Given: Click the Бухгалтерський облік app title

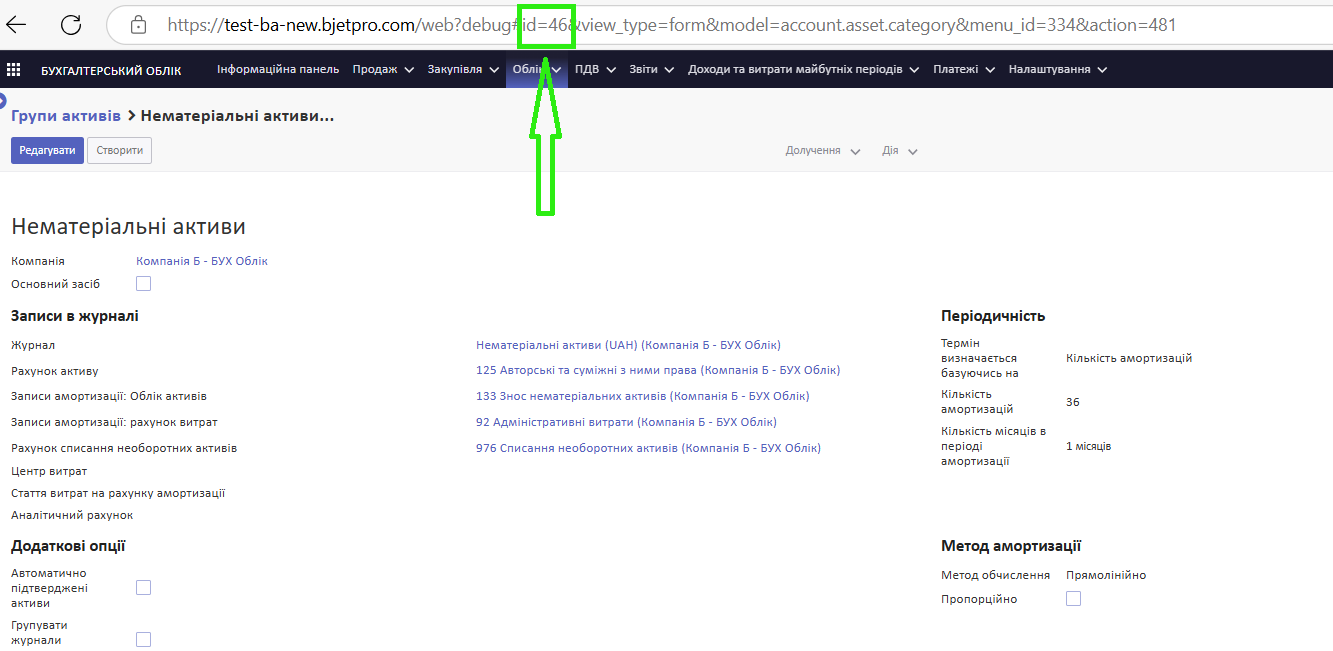Looking at the screenshot, I should (x=111, y=70).
